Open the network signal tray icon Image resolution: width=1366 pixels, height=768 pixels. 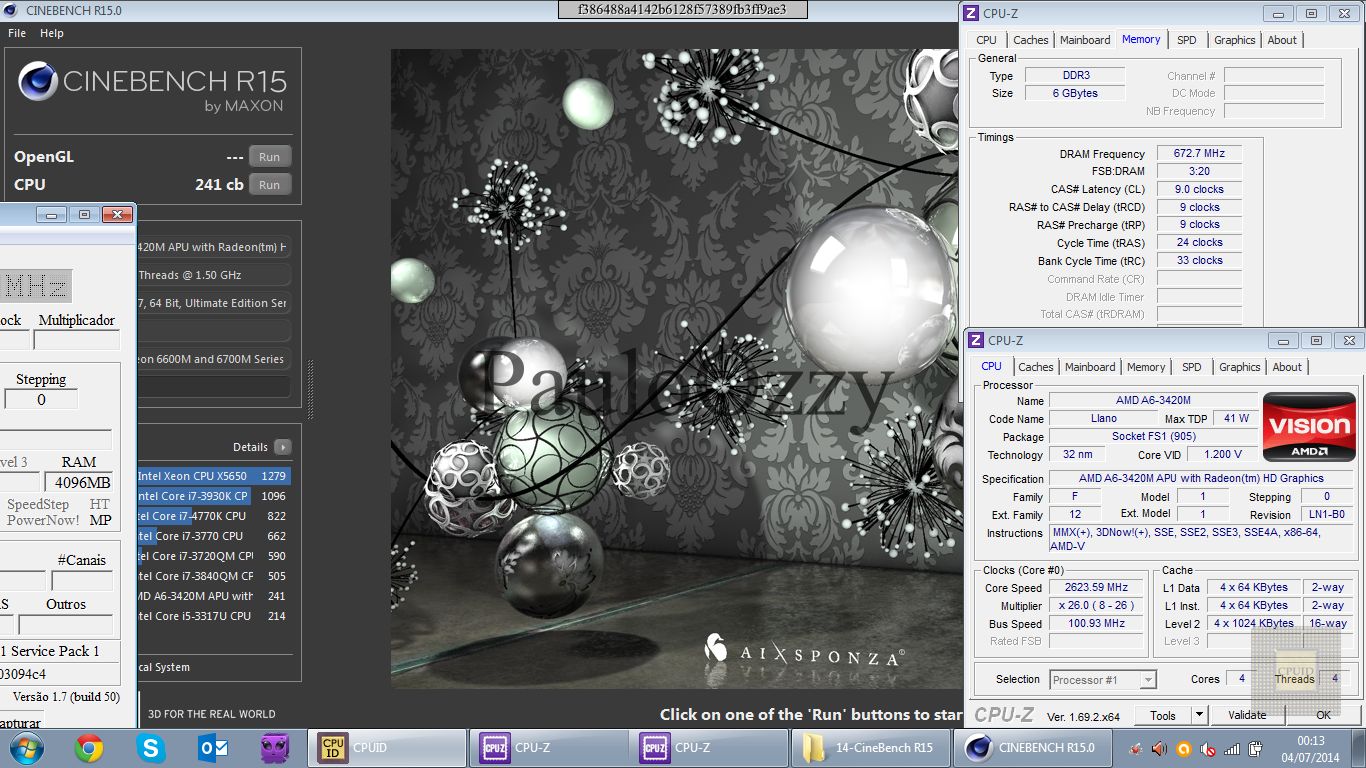click(1232, 748)
